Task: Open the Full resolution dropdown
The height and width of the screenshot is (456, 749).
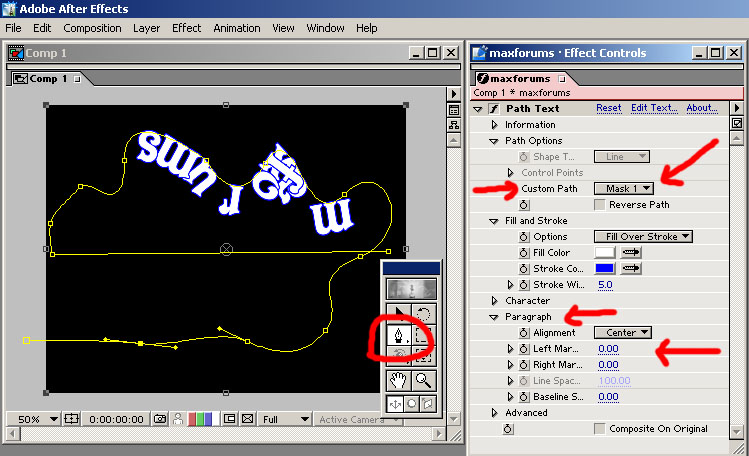Action: [285, 419]
